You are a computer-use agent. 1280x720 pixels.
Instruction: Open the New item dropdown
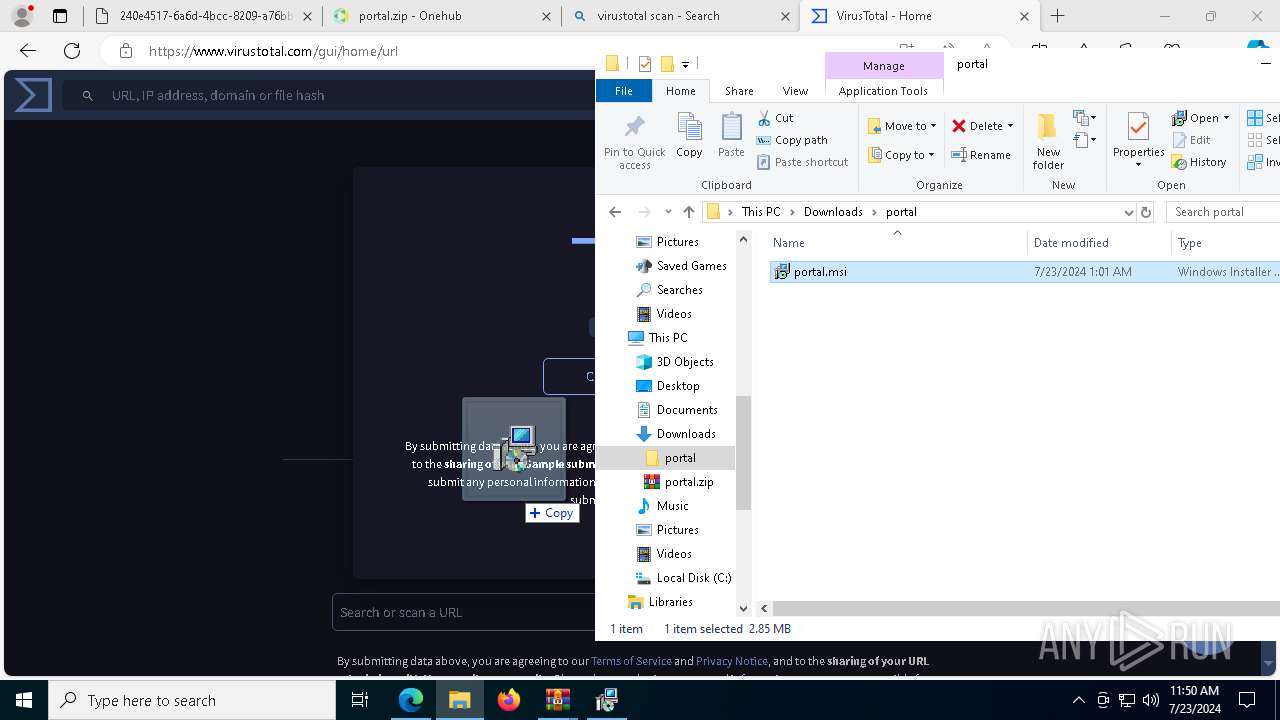1085,118
